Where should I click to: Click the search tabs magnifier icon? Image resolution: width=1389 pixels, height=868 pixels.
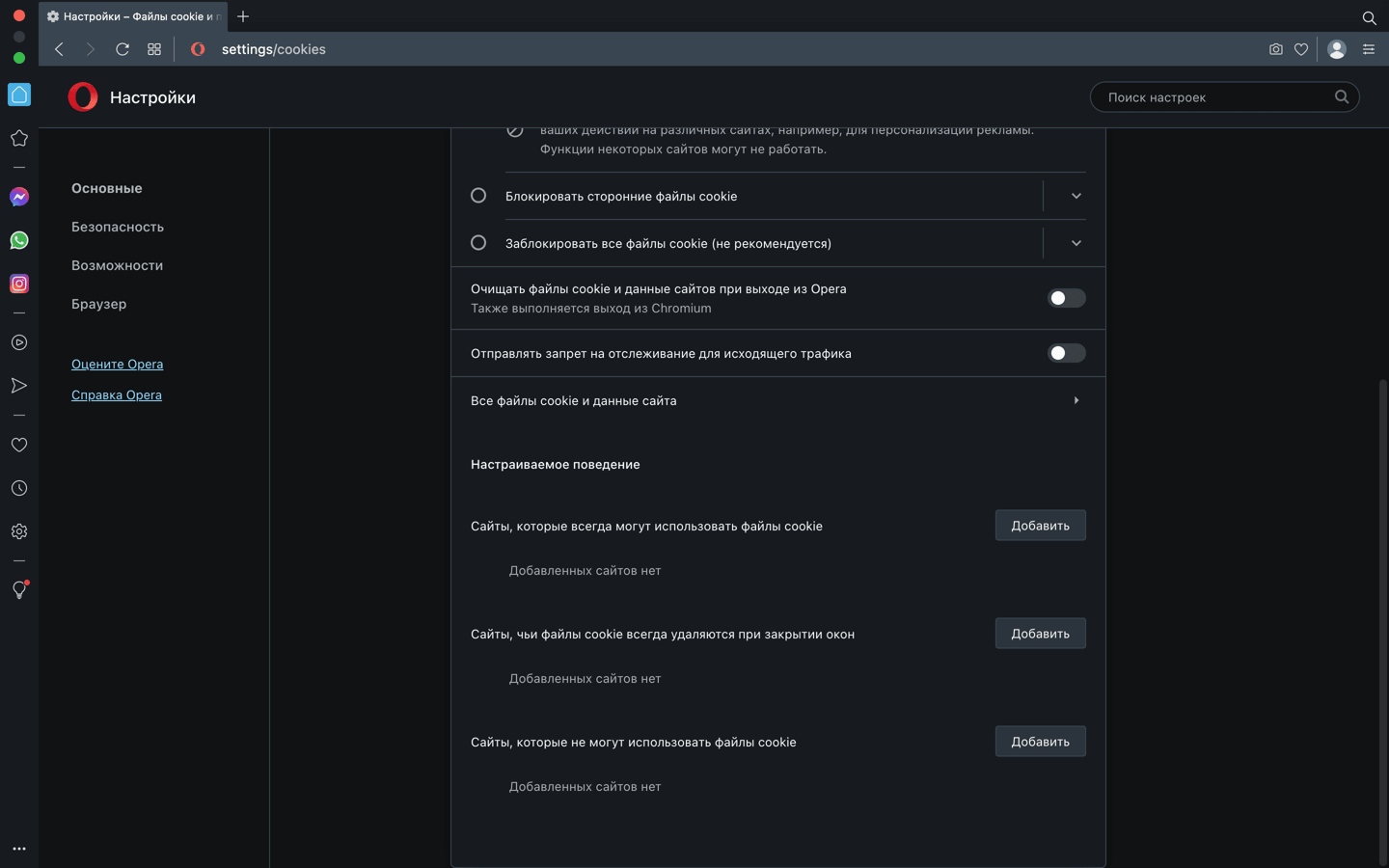[x=1369, y=17]
